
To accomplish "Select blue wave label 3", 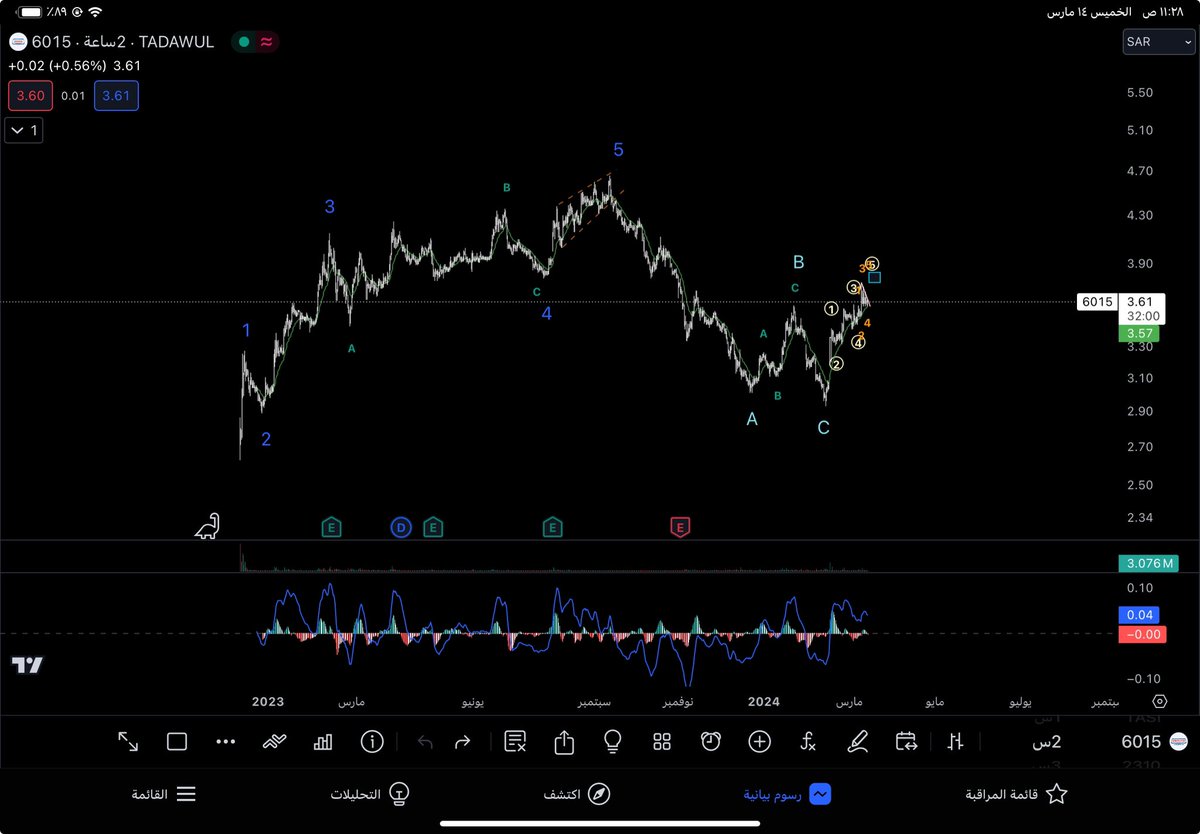I will point(329,207).
